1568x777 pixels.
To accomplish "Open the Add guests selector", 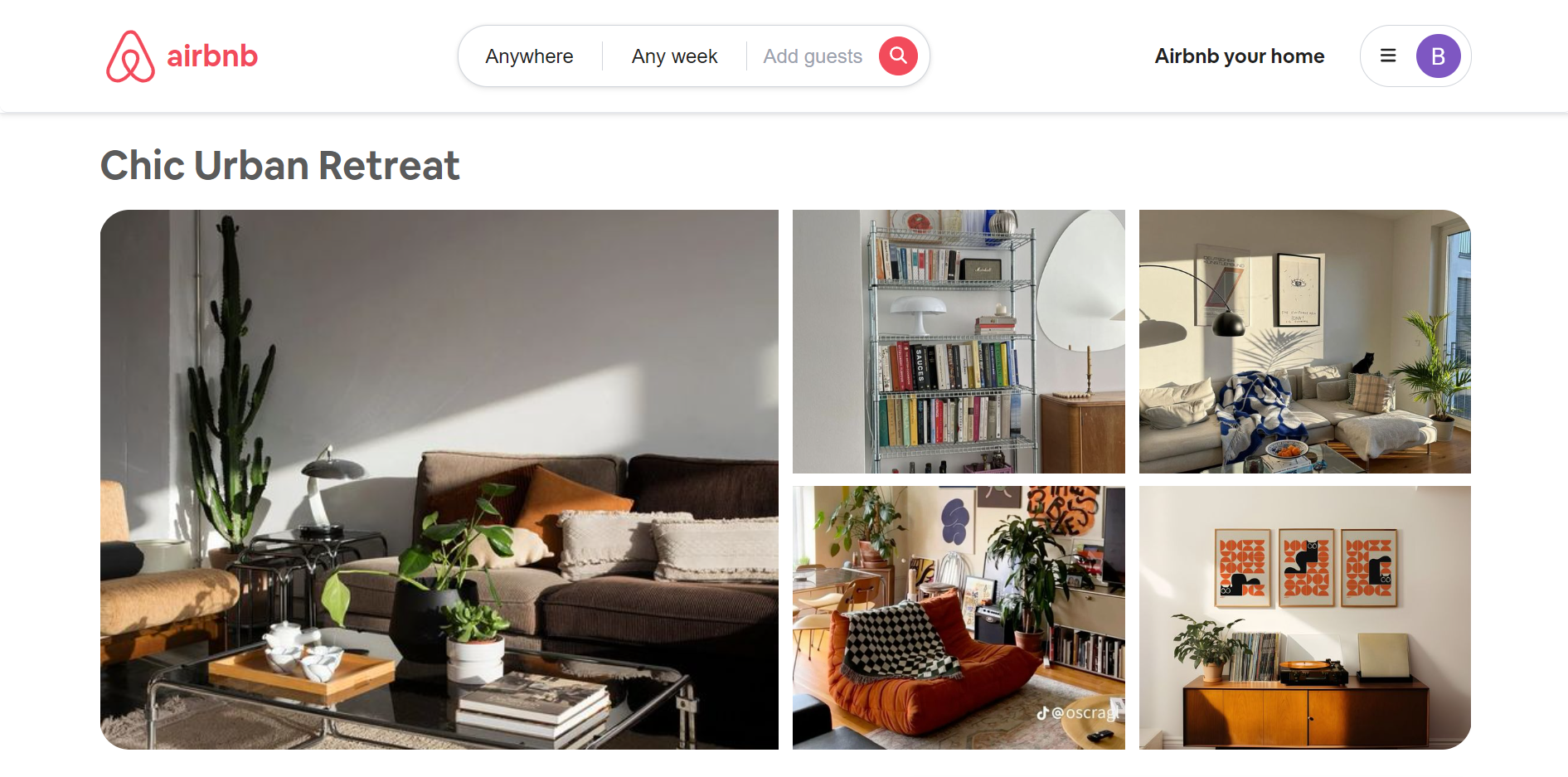I will tap(813, 56).
